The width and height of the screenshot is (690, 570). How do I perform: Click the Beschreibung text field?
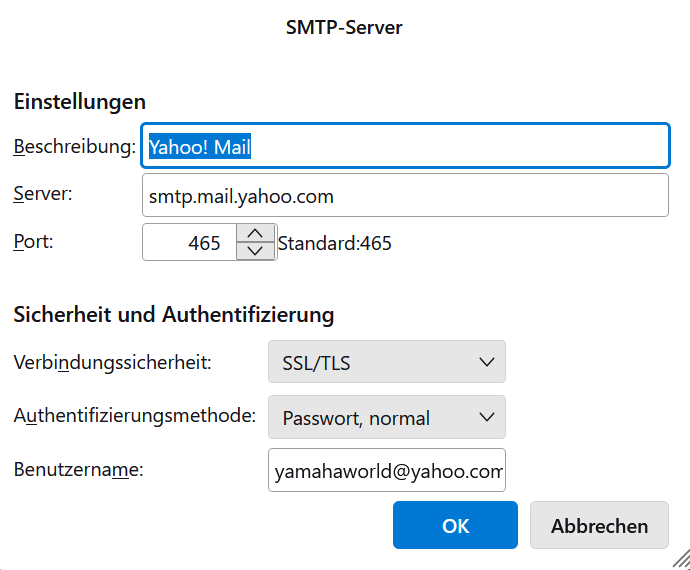click(x=405, y=146)
